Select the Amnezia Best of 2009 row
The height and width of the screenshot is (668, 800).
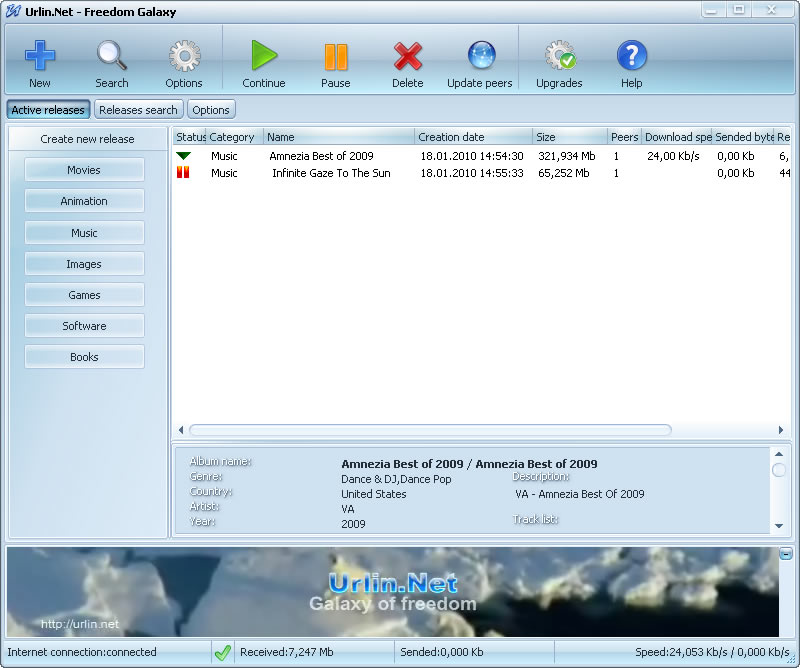482,156
